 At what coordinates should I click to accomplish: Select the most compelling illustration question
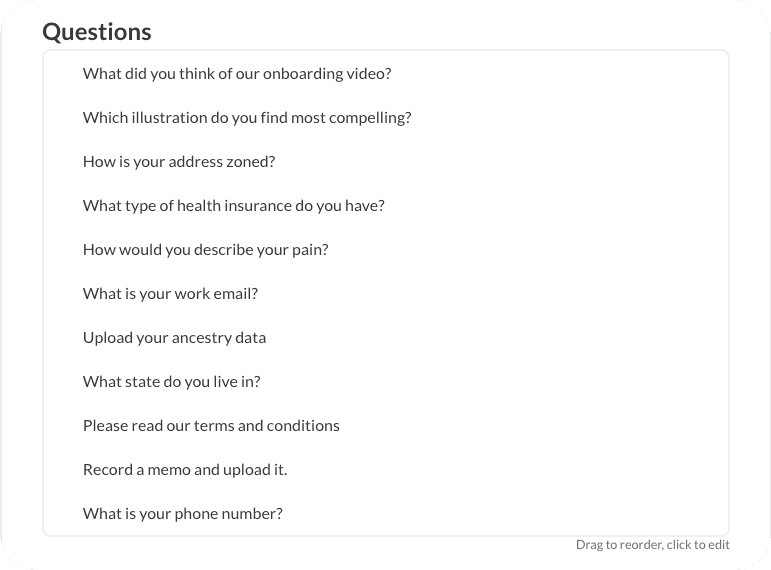coord(386,118)
